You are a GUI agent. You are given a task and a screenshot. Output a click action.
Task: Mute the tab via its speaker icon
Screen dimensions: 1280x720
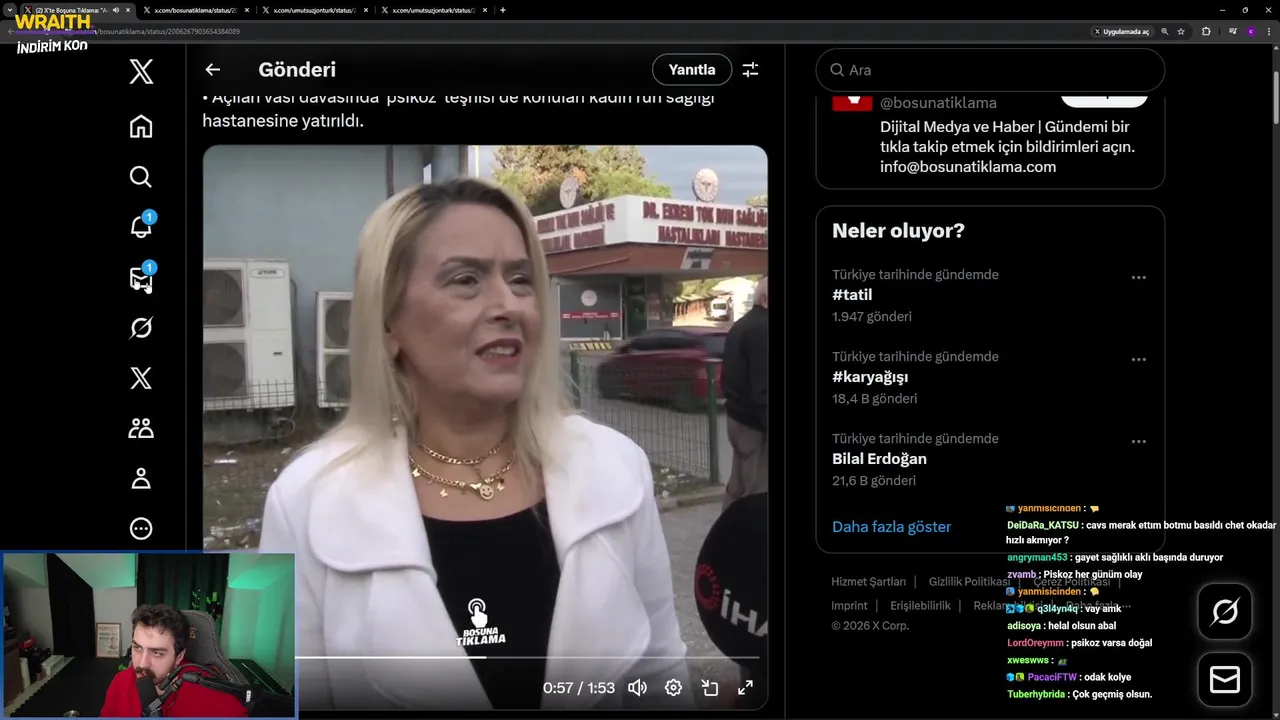coord(116,10)
